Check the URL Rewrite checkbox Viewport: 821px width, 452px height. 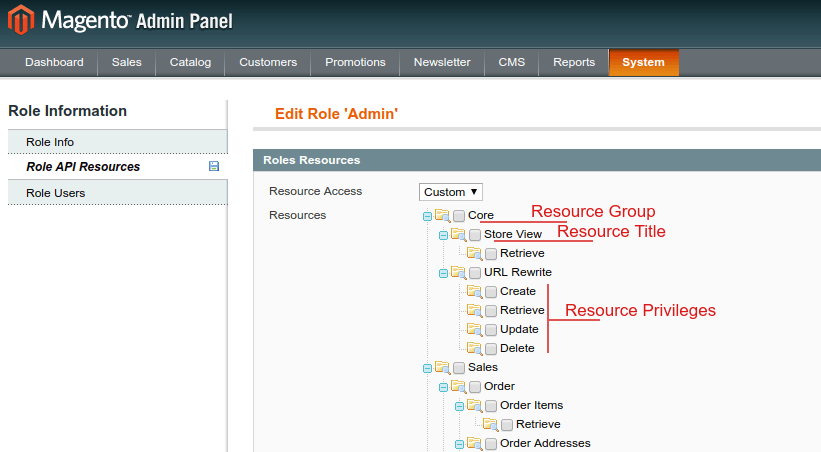[x=475, y=273]
